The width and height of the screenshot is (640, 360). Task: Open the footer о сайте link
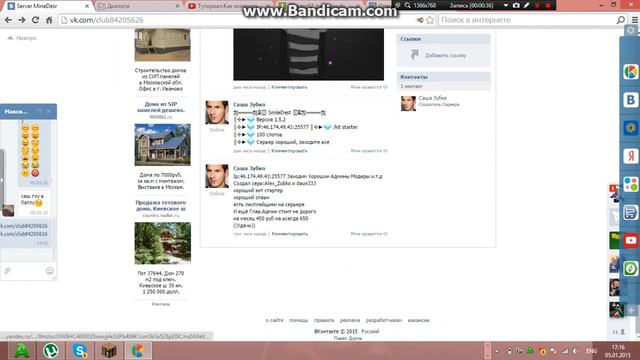tap(274, 320)
